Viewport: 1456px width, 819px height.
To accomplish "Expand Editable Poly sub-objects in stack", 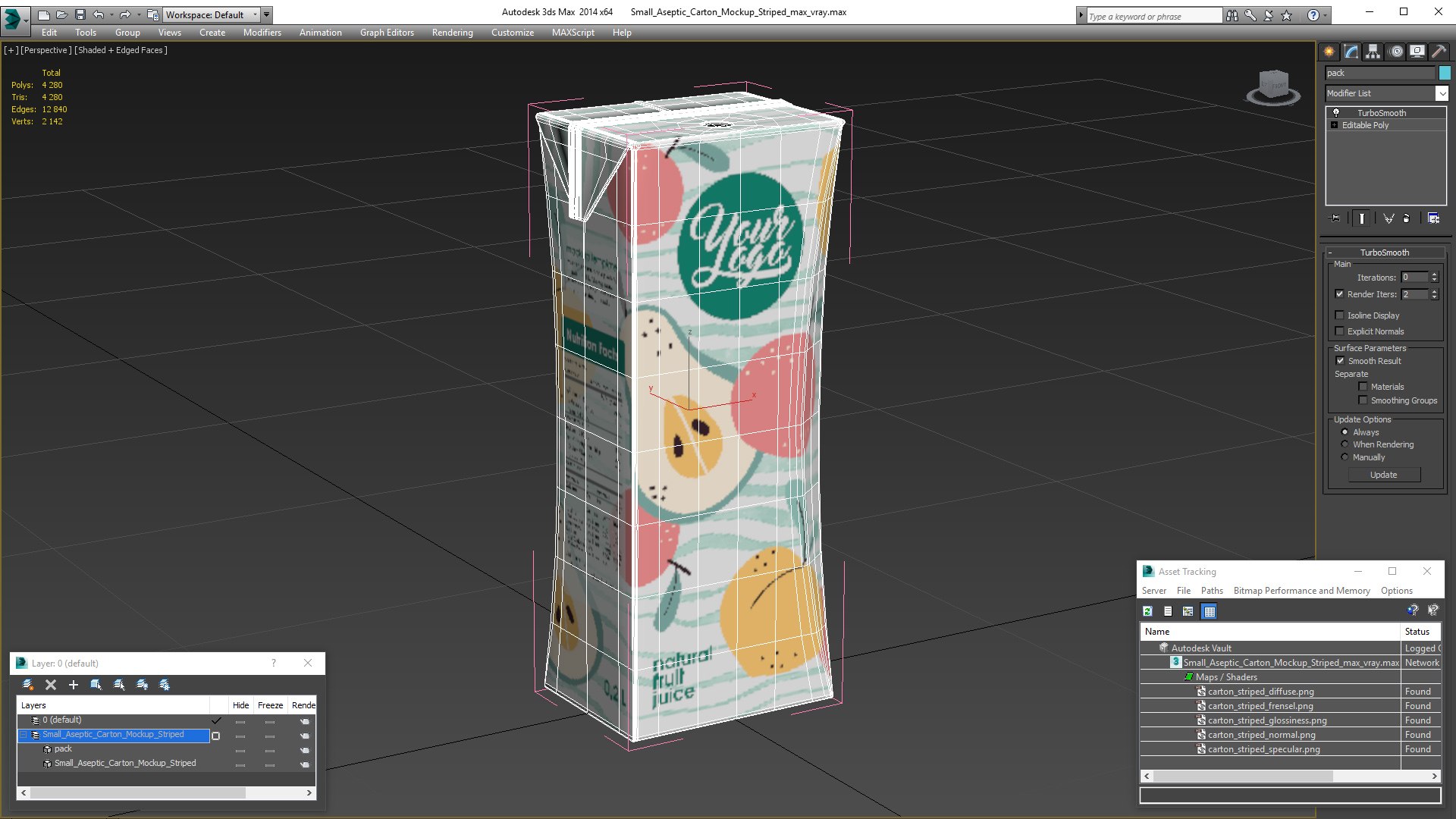I will pos(1335,125).
